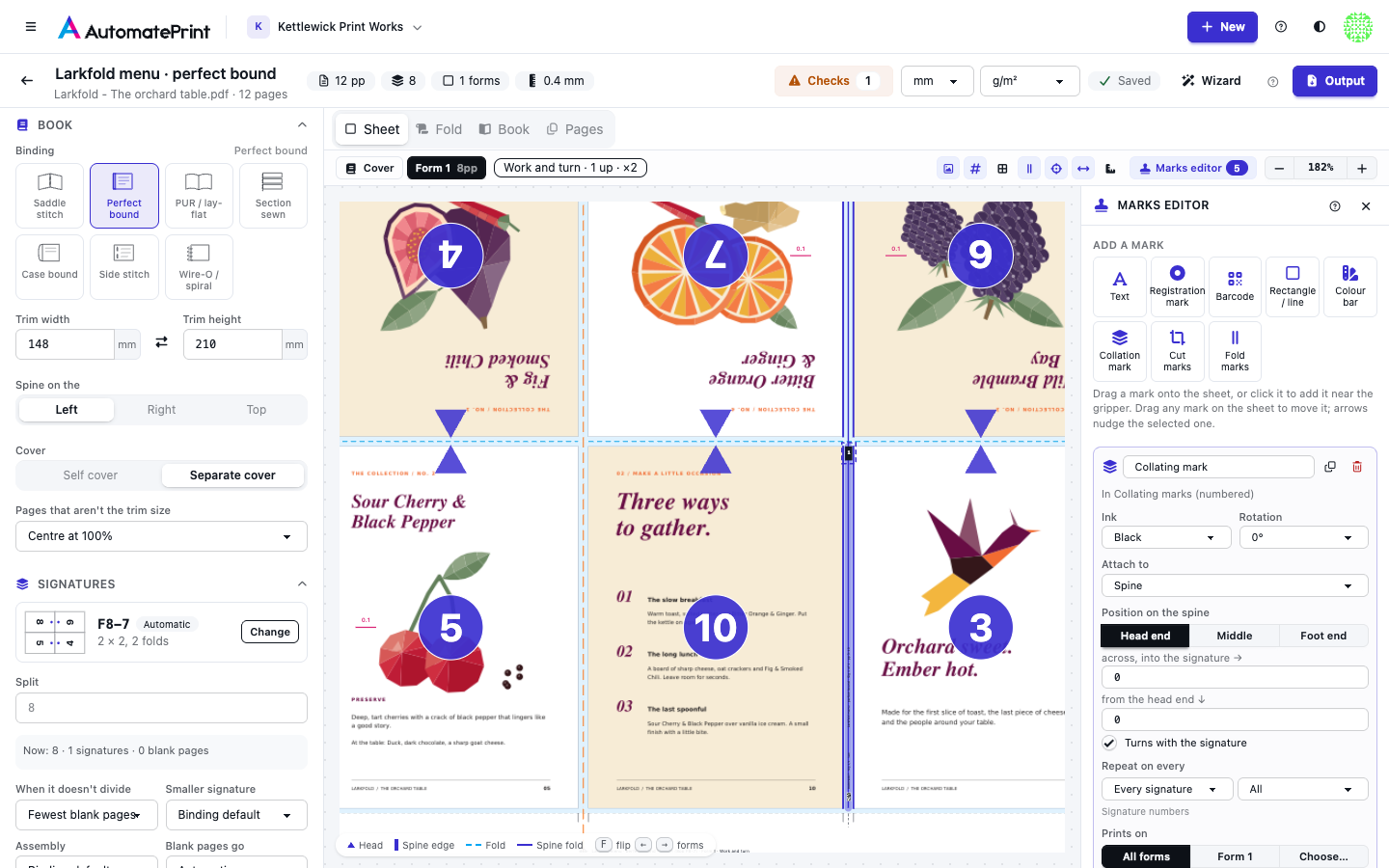Set spine on the Right

(162, 410)
